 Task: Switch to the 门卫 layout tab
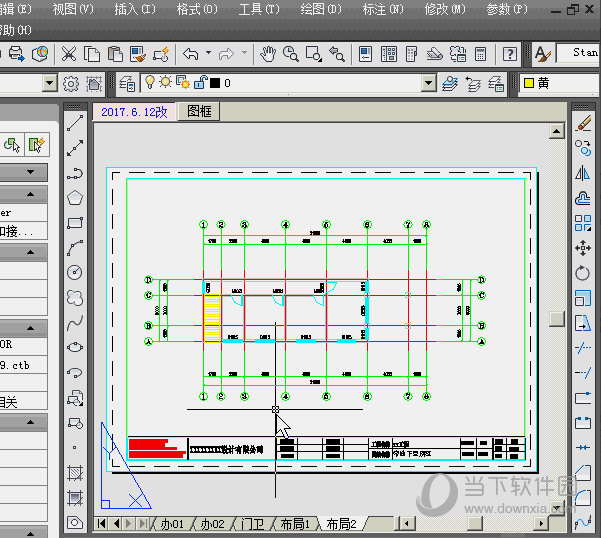pos(253,523)
